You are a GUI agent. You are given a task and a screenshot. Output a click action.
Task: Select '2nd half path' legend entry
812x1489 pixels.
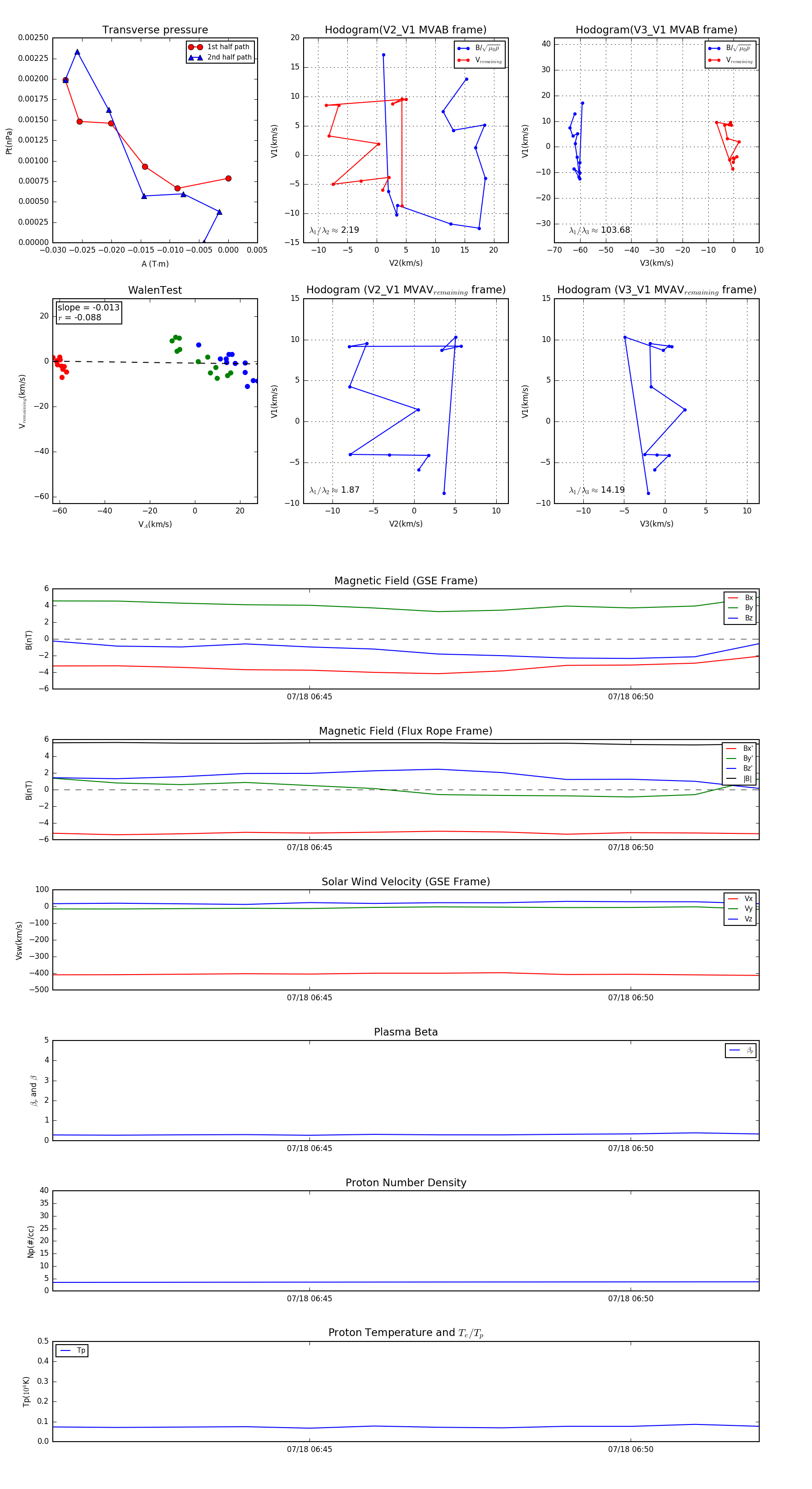click(x=220, y=57)
